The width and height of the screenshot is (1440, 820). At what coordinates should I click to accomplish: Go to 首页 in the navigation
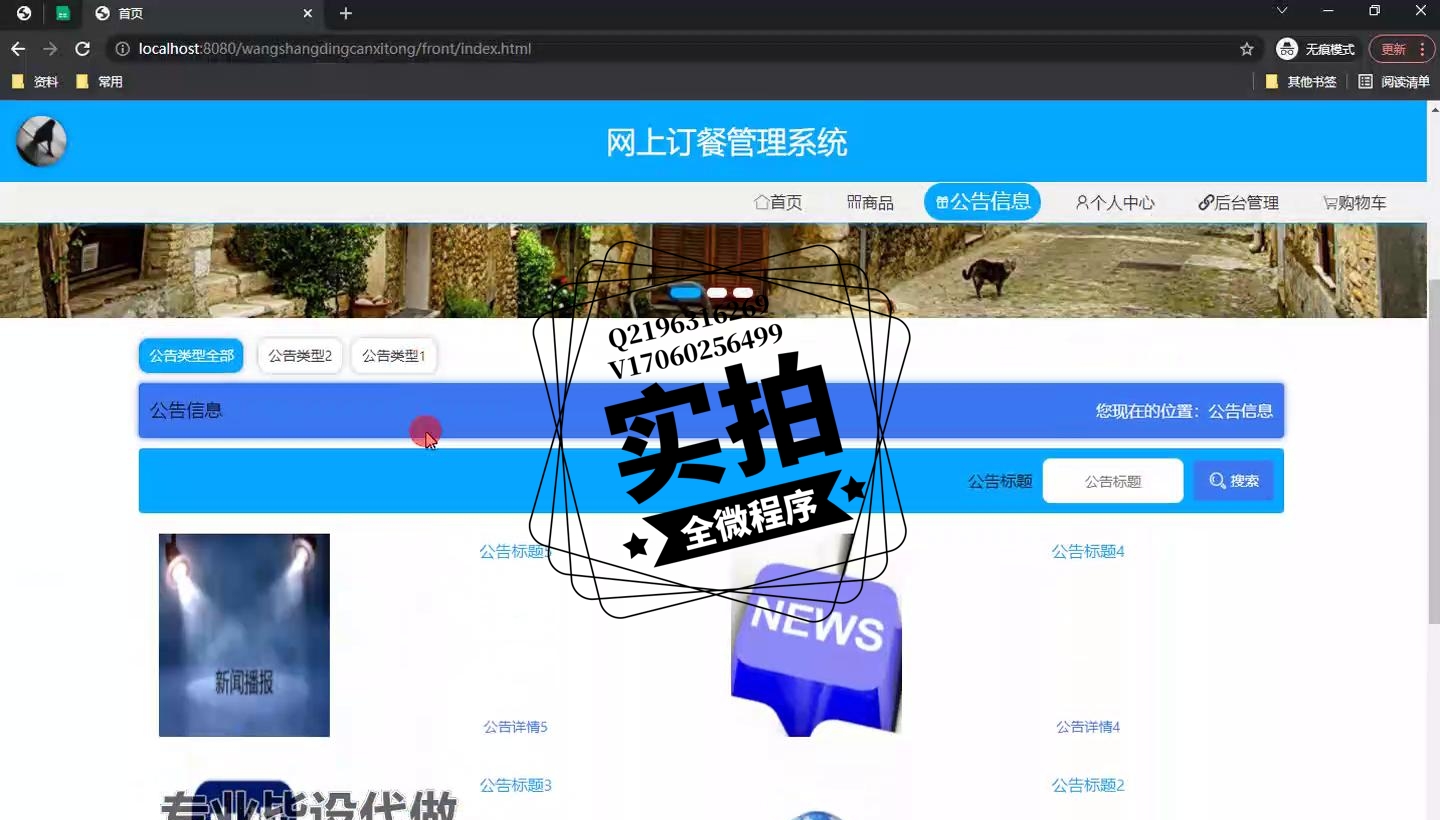click(778, 203)
